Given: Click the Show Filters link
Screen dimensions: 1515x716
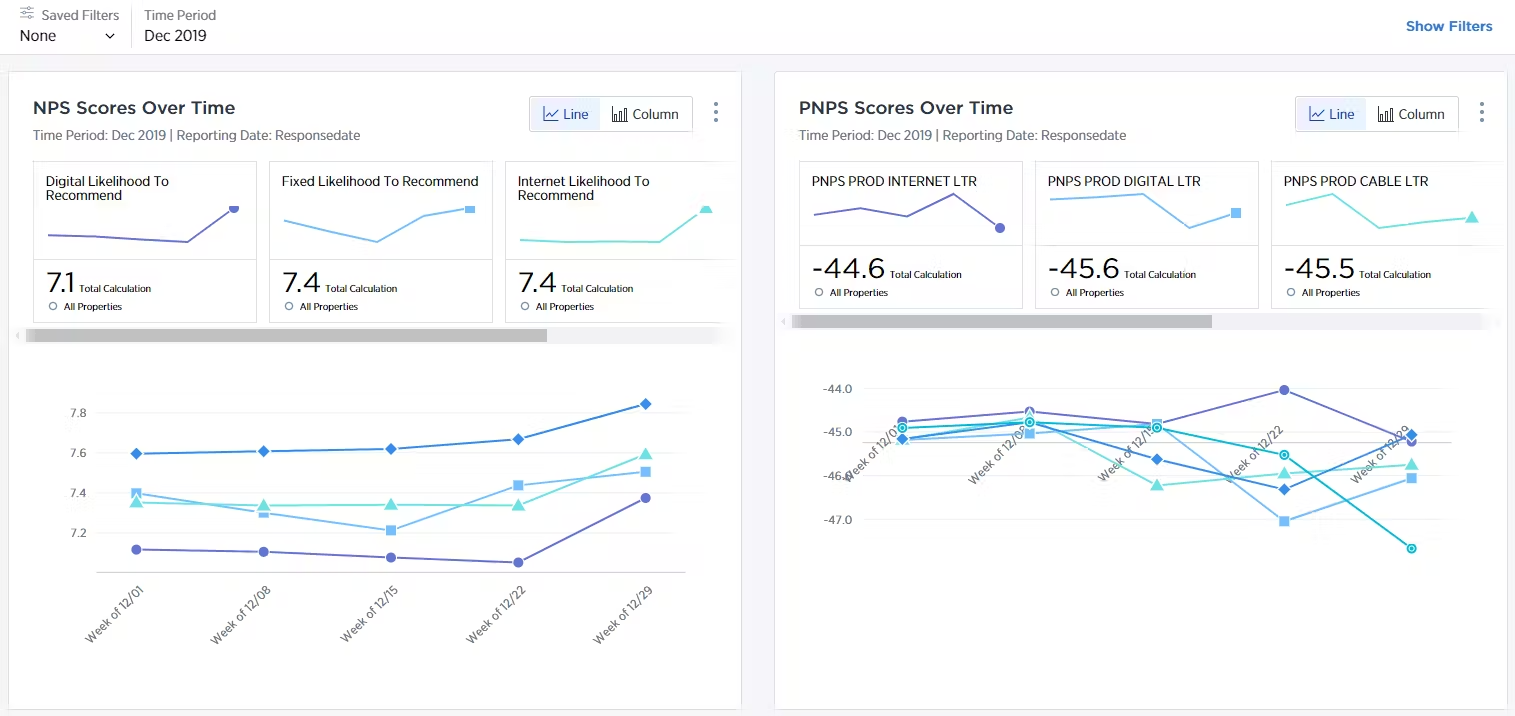Looking at the screenshot, I should [1448, 27].
